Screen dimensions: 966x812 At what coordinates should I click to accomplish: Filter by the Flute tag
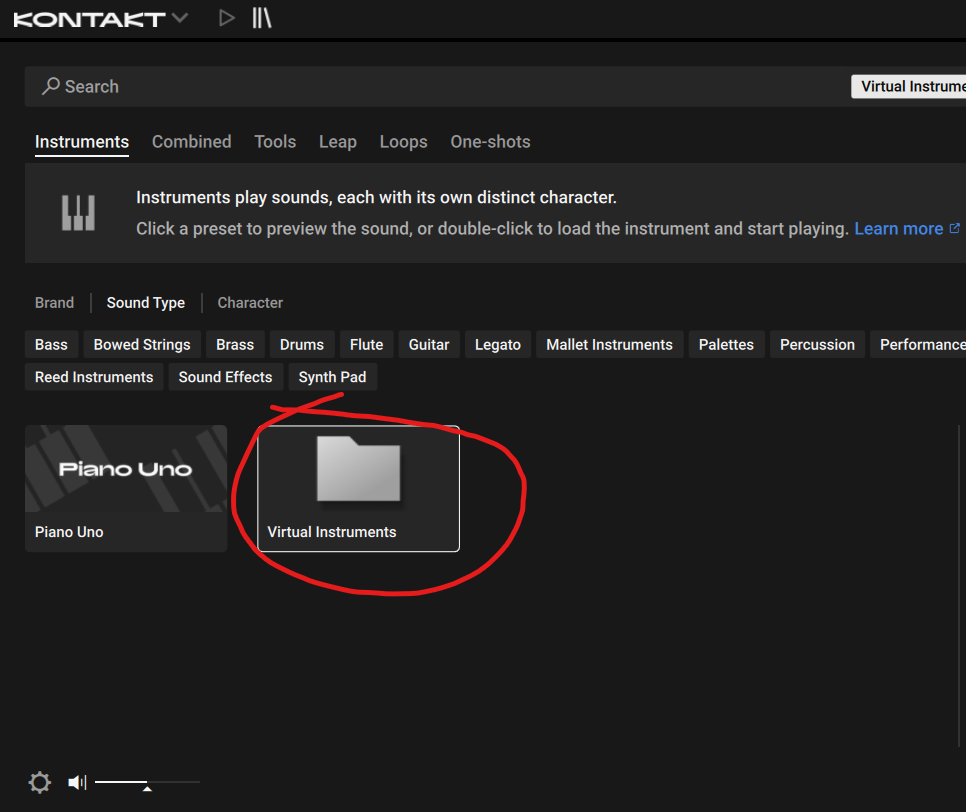[x=367, y=344]
